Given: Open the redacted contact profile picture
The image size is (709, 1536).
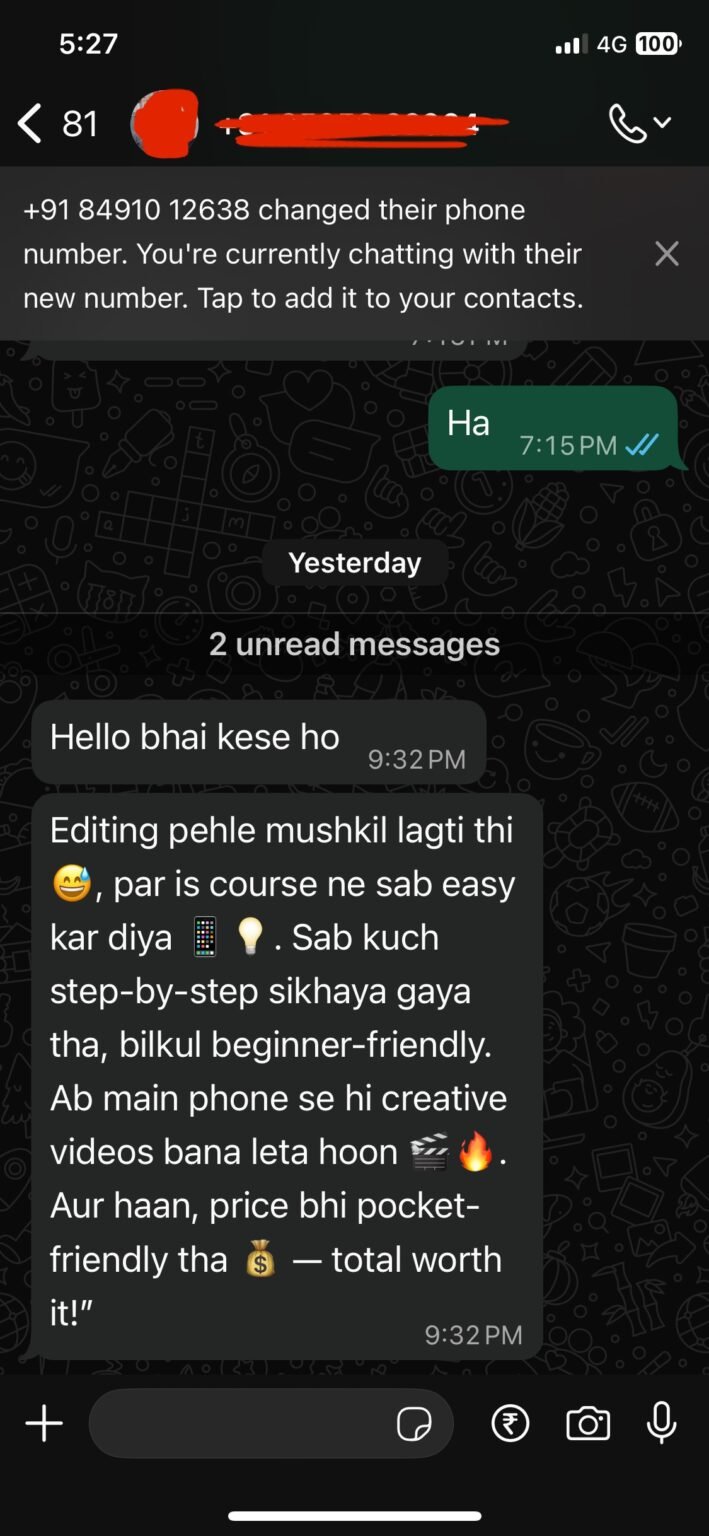Looking at the screenshot, I should pyautogui.click(x=165, y=124).
